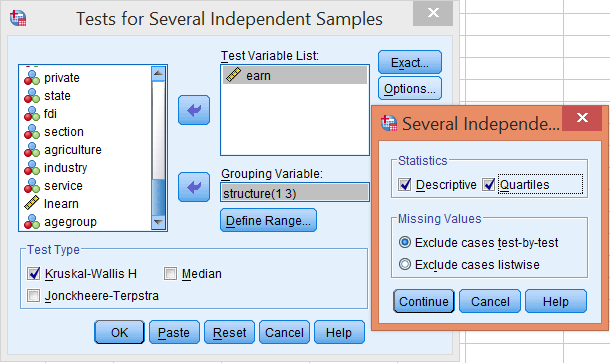Viewport: 610px width, 363px height.
Task: Click the variable list scroll down arrow
Action: tap(158, 223)
